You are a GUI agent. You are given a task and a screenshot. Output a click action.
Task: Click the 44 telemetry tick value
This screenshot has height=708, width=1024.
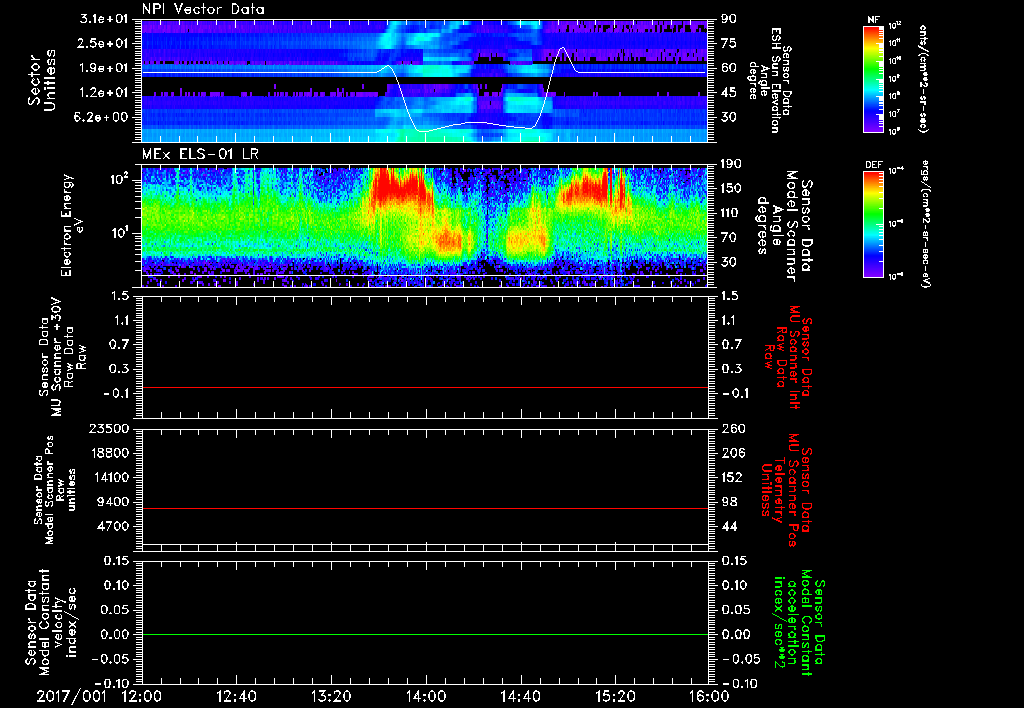point(729,526)
